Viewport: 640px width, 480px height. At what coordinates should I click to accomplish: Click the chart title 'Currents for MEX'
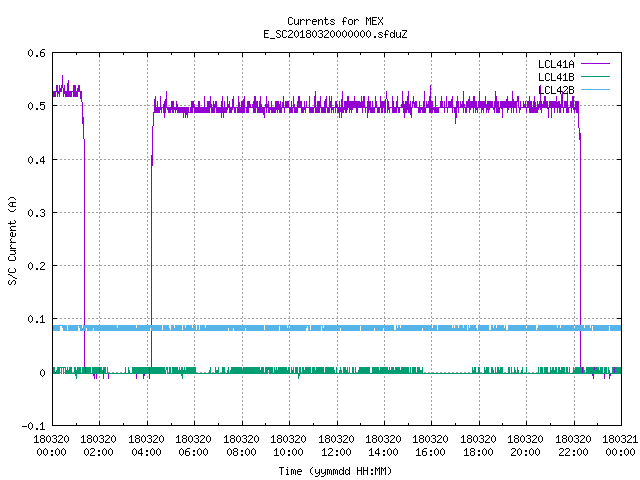coord(335,21)
